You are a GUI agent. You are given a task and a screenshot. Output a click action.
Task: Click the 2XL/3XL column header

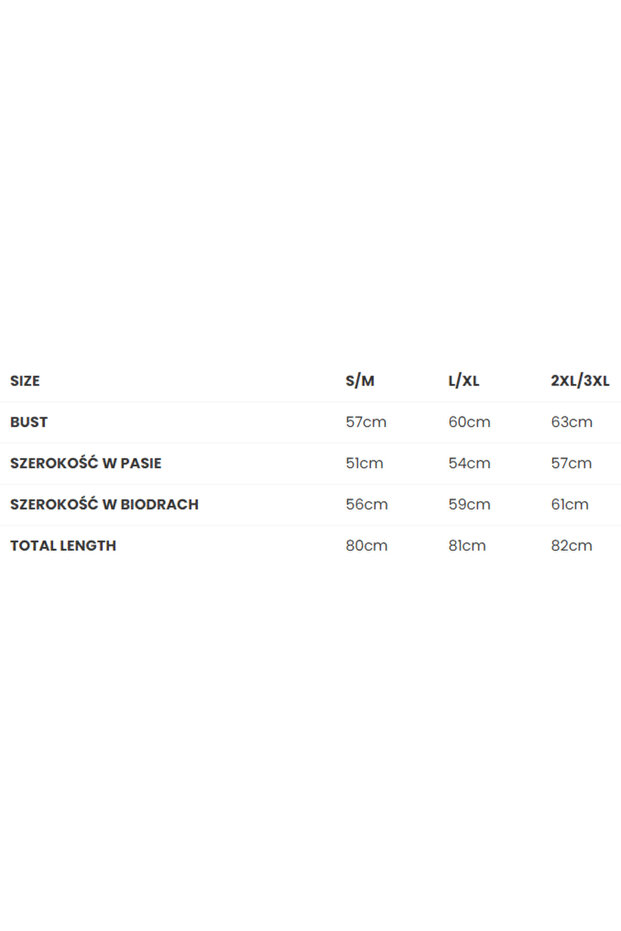[580, 381]
